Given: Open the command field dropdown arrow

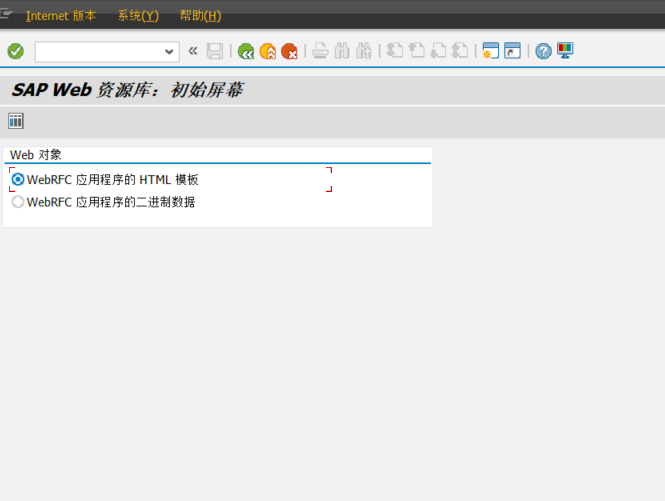Looking at the screenshot, I should click(x=169, y=52).
